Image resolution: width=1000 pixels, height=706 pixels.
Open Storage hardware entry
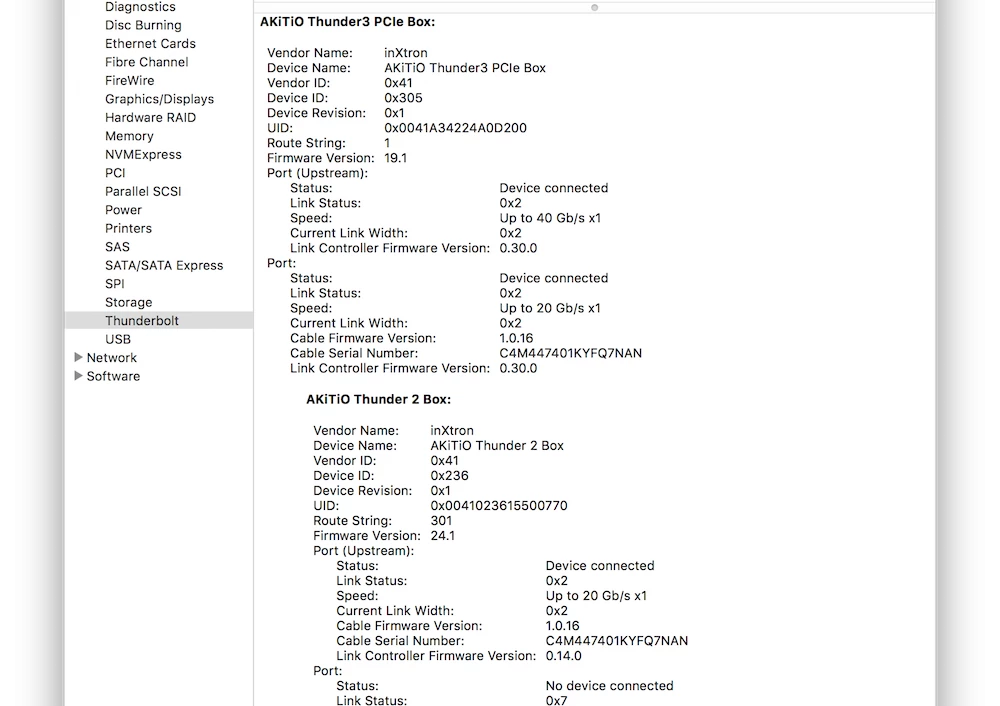click(129, 302)
